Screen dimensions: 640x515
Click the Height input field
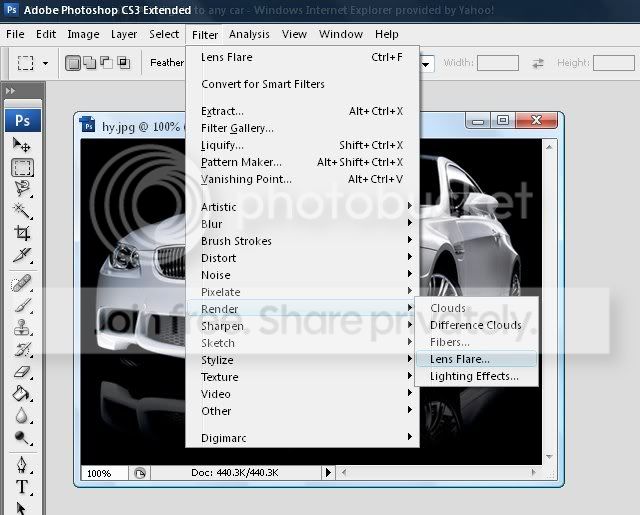tap(614, 63)
